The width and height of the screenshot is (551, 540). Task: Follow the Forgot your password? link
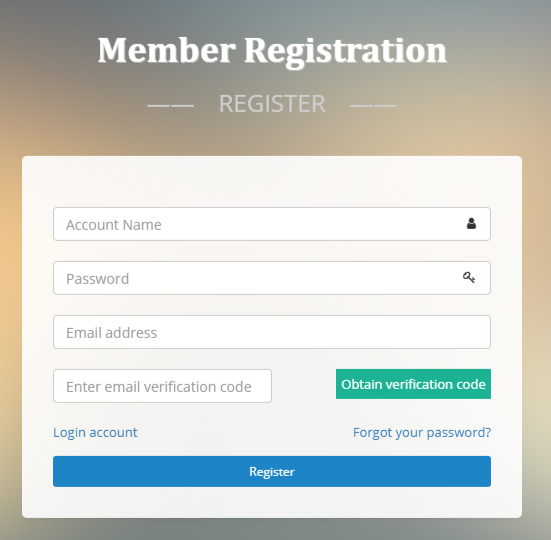click(x=422, y=432)
